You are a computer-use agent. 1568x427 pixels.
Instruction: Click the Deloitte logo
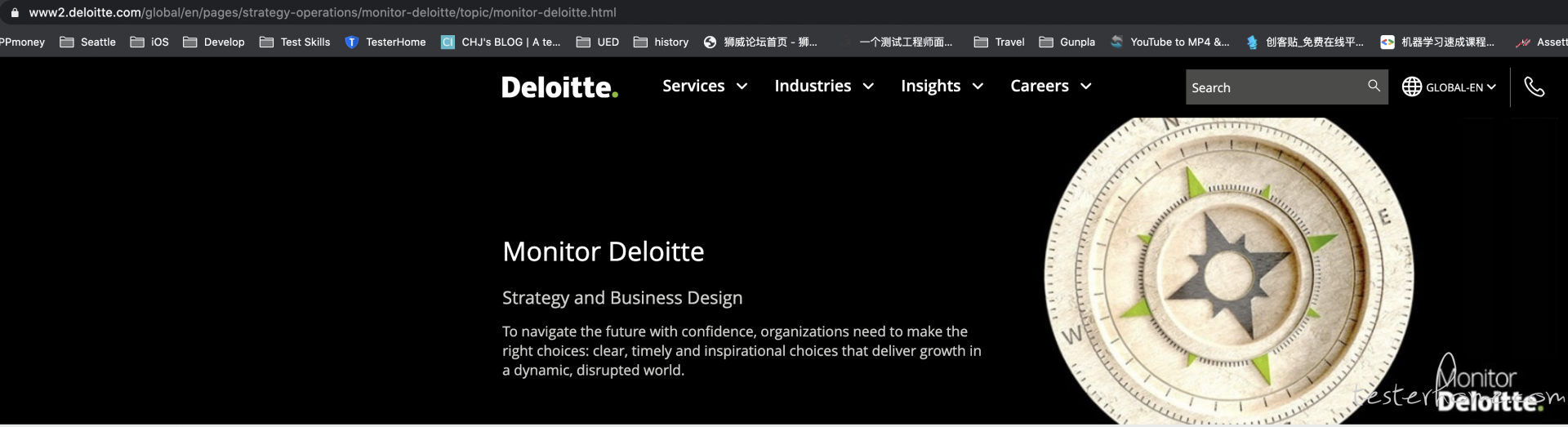[x=559, y=87]
